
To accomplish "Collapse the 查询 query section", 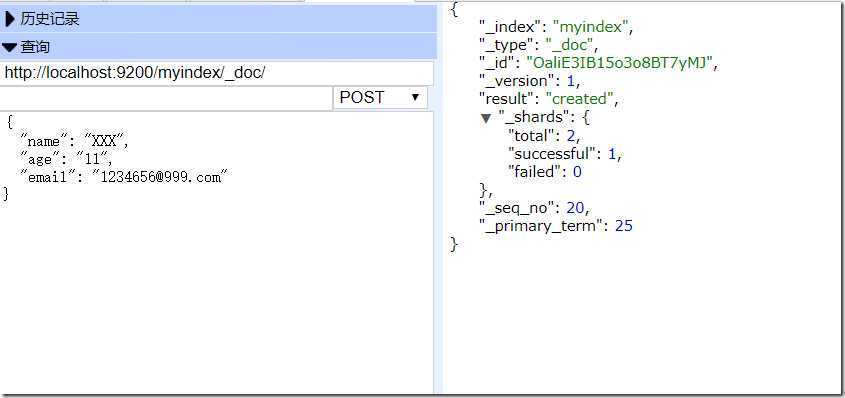I will click(218, 47).
